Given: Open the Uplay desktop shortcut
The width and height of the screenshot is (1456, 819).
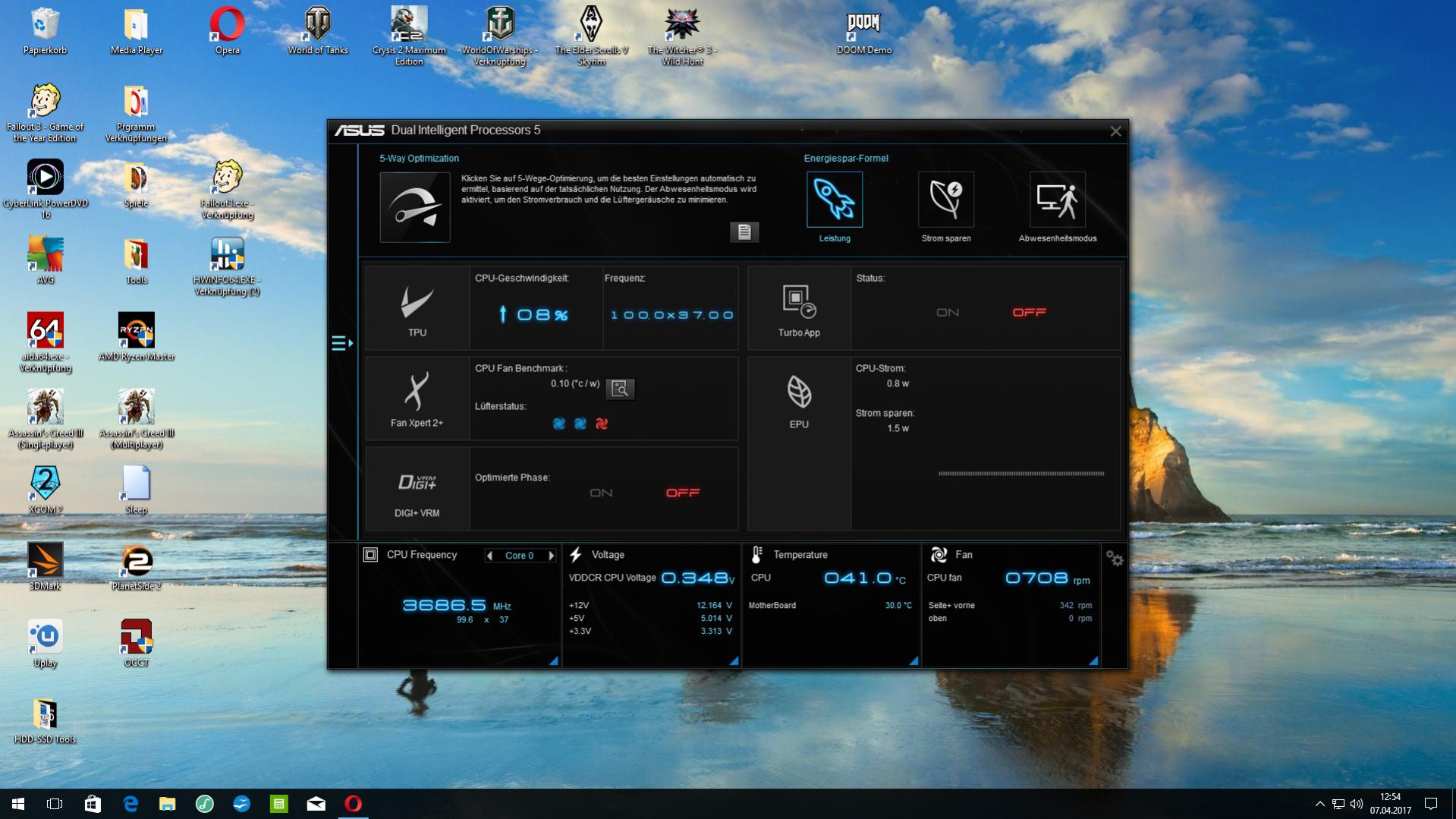Looking at the screenshot, I should tap(46, 643).
